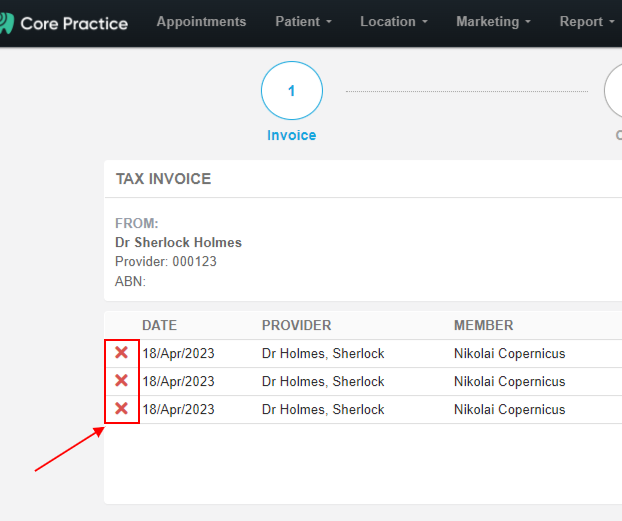Click the Invoice step label

pos(292,135)
